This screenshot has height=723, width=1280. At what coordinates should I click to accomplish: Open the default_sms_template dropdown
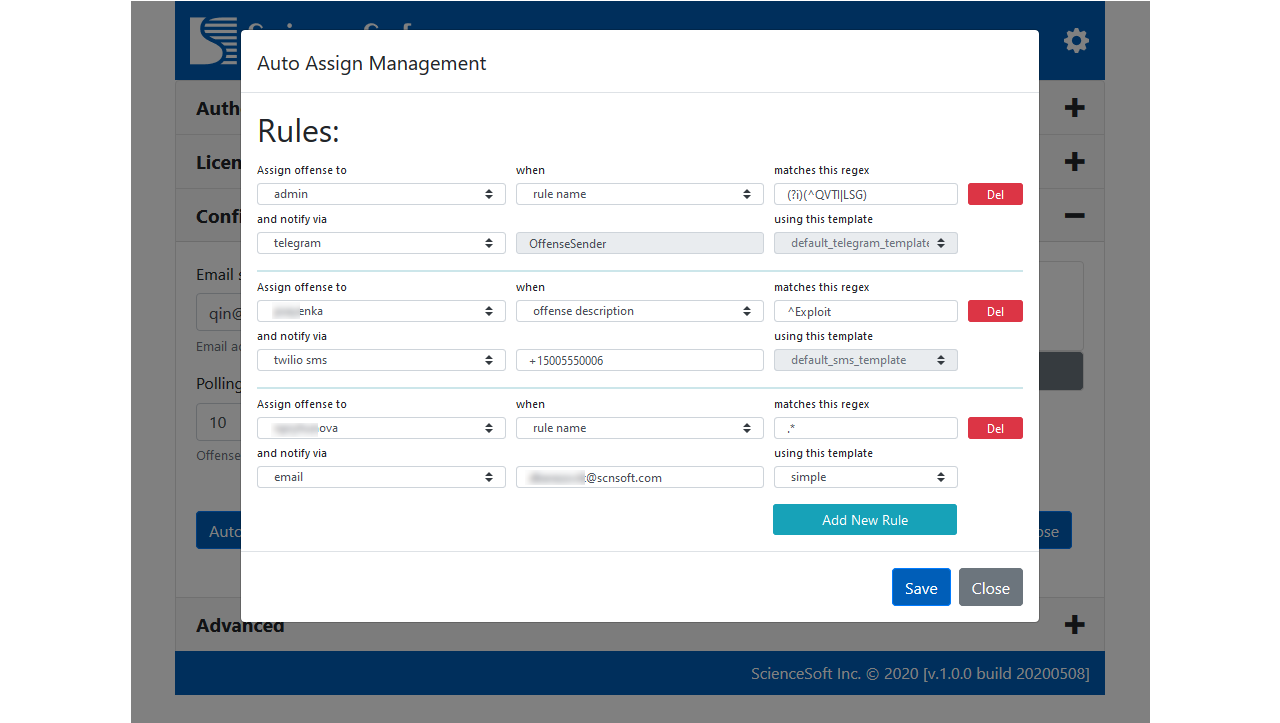pos(865,360)
